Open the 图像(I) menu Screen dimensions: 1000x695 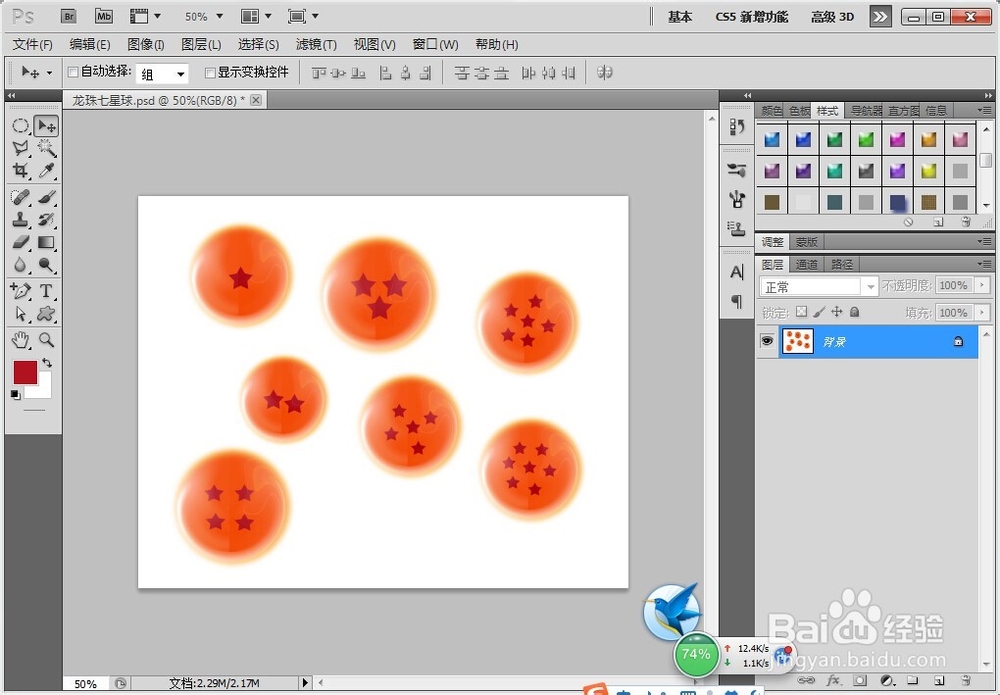145,45
